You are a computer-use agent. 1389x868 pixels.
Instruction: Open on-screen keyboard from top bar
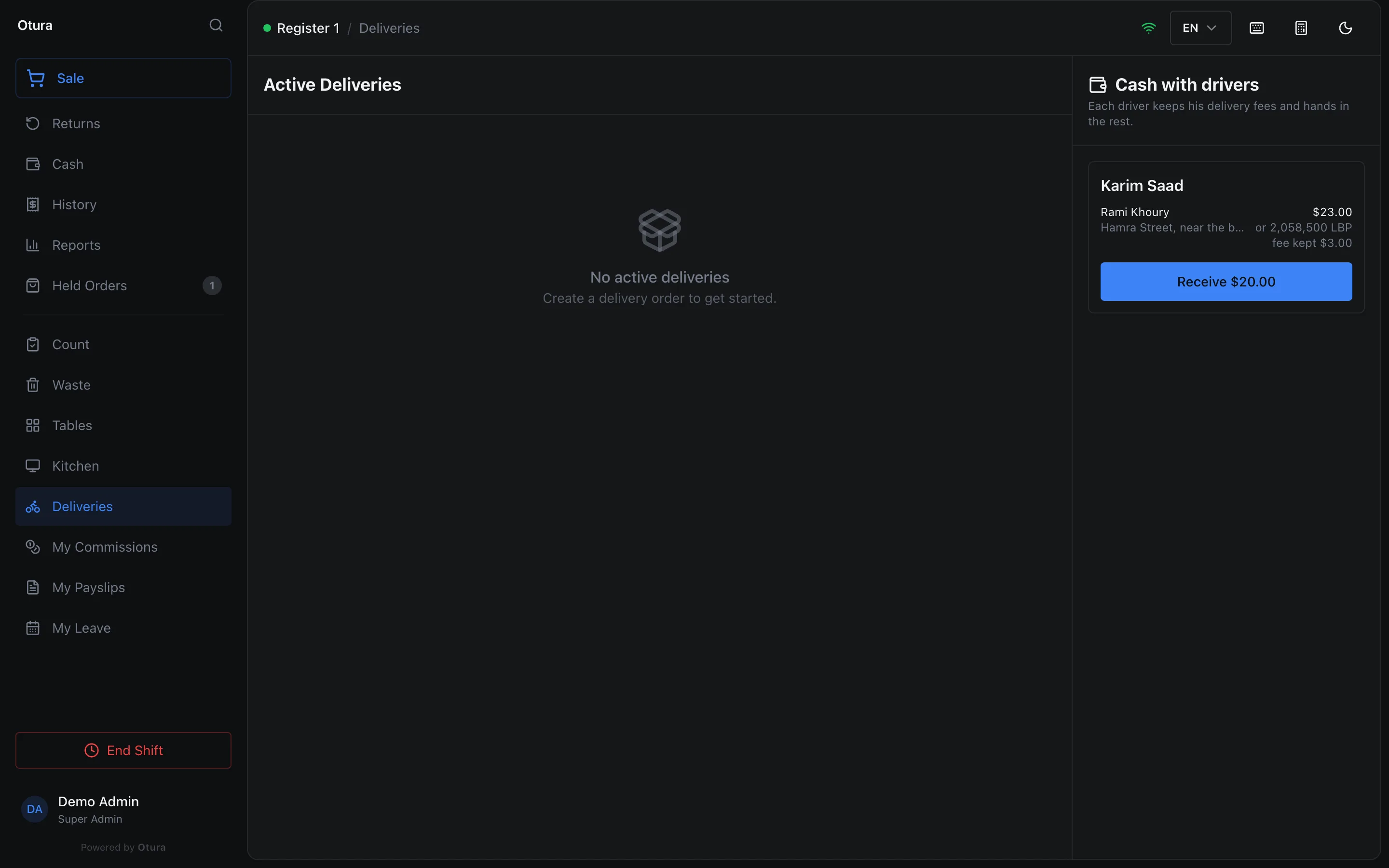pyautogui.click(x=1256, y=28)
